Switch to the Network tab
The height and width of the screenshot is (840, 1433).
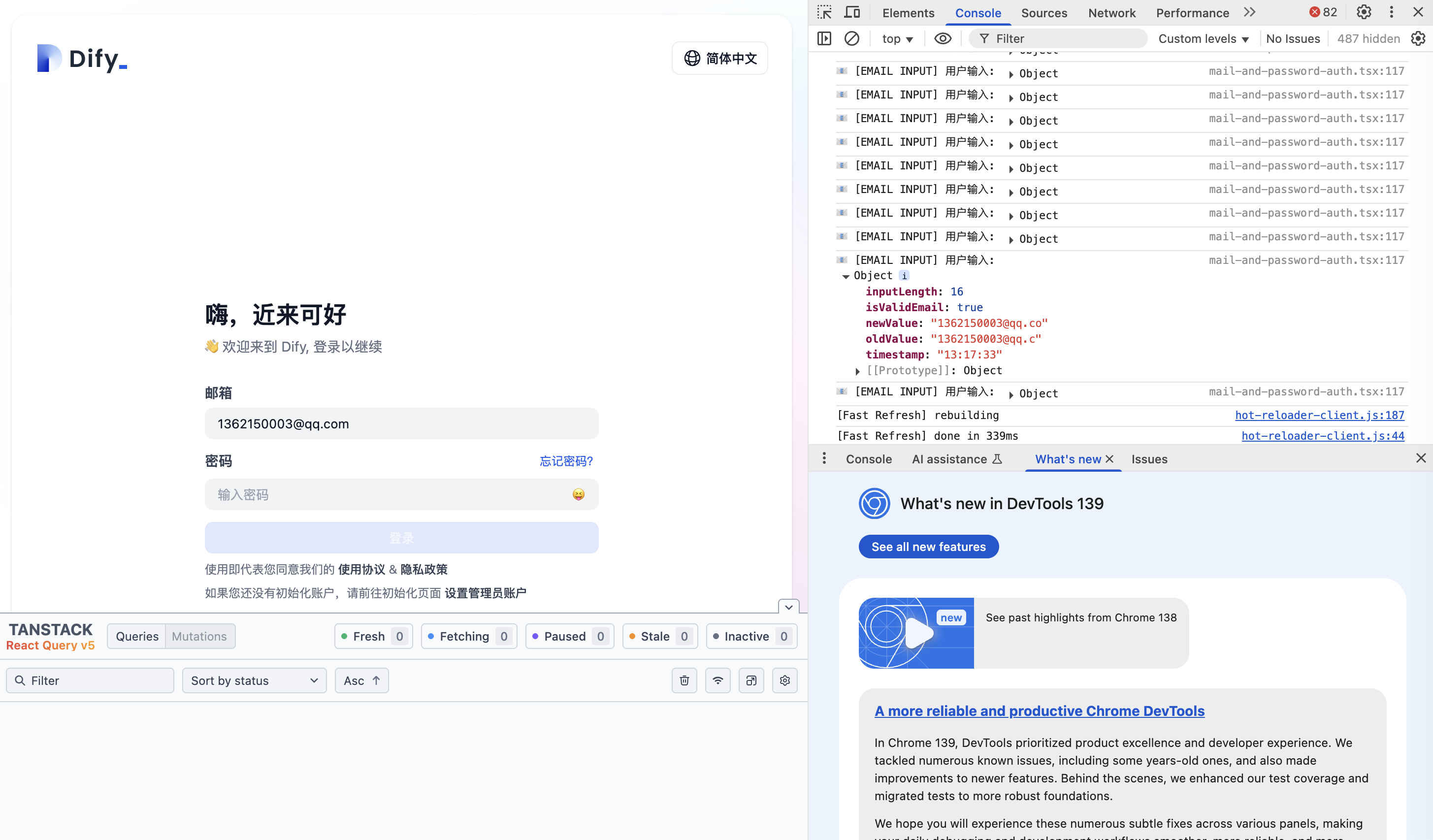click(x=1111, y=13)
